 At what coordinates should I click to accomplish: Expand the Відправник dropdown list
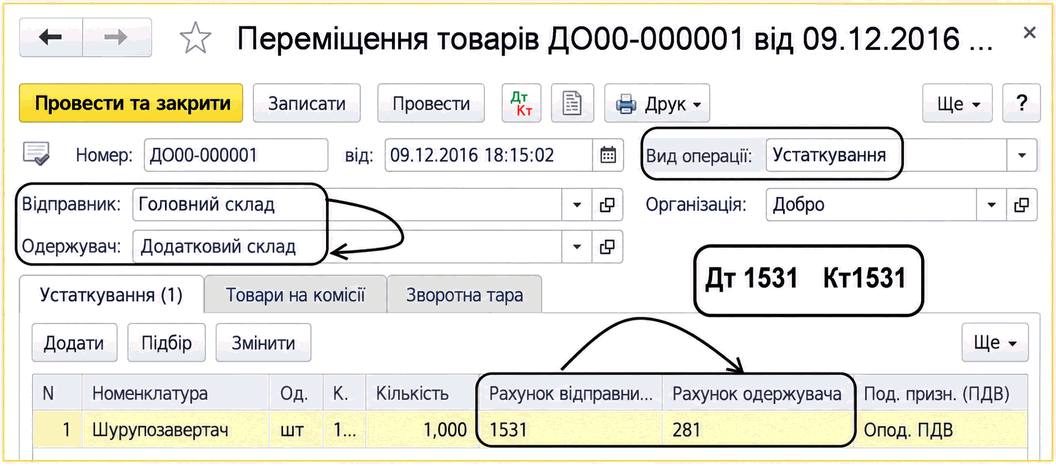coord(577,205)
